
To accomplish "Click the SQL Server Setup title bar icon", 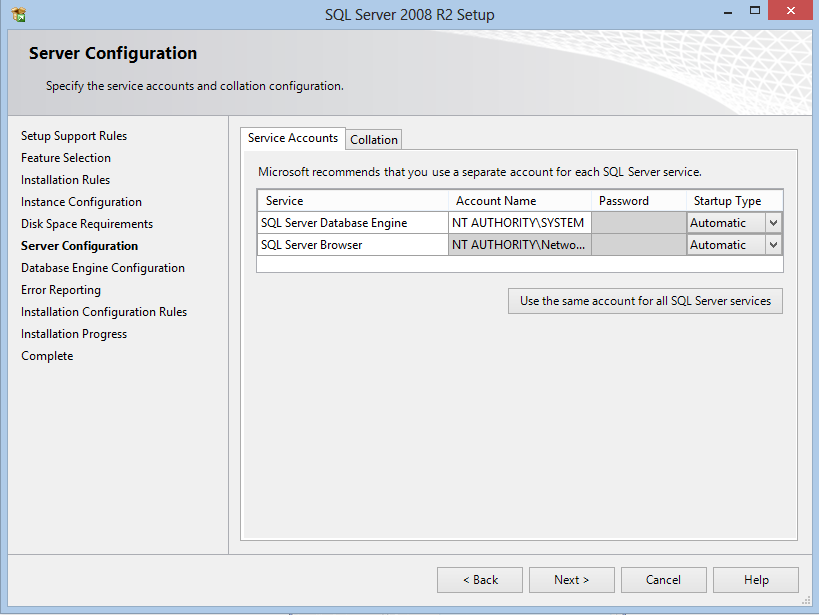I will [18, 15].
